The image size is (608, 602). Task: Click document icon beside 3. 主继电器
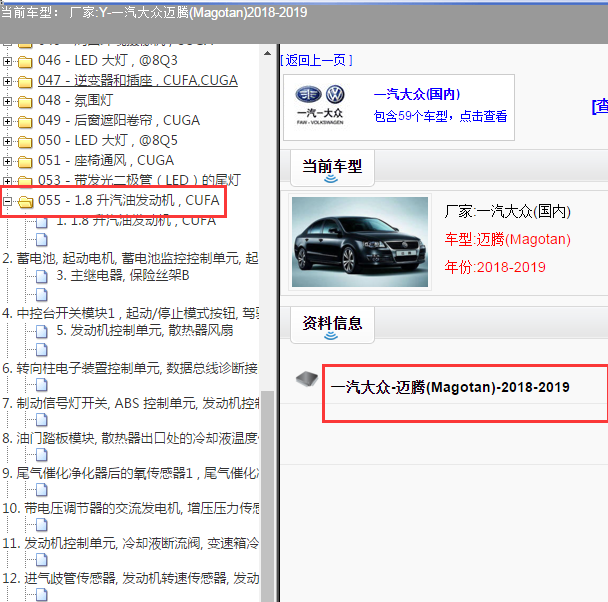click(42, 277)
